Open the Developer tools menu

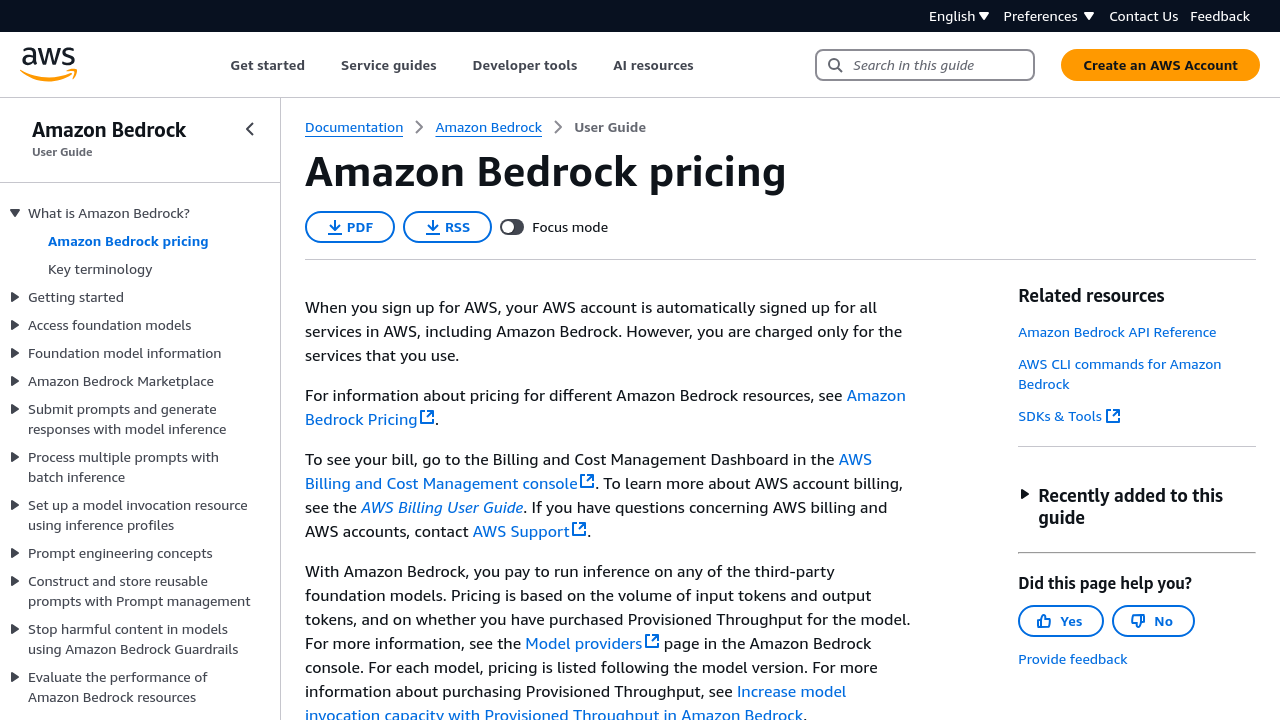524,65
